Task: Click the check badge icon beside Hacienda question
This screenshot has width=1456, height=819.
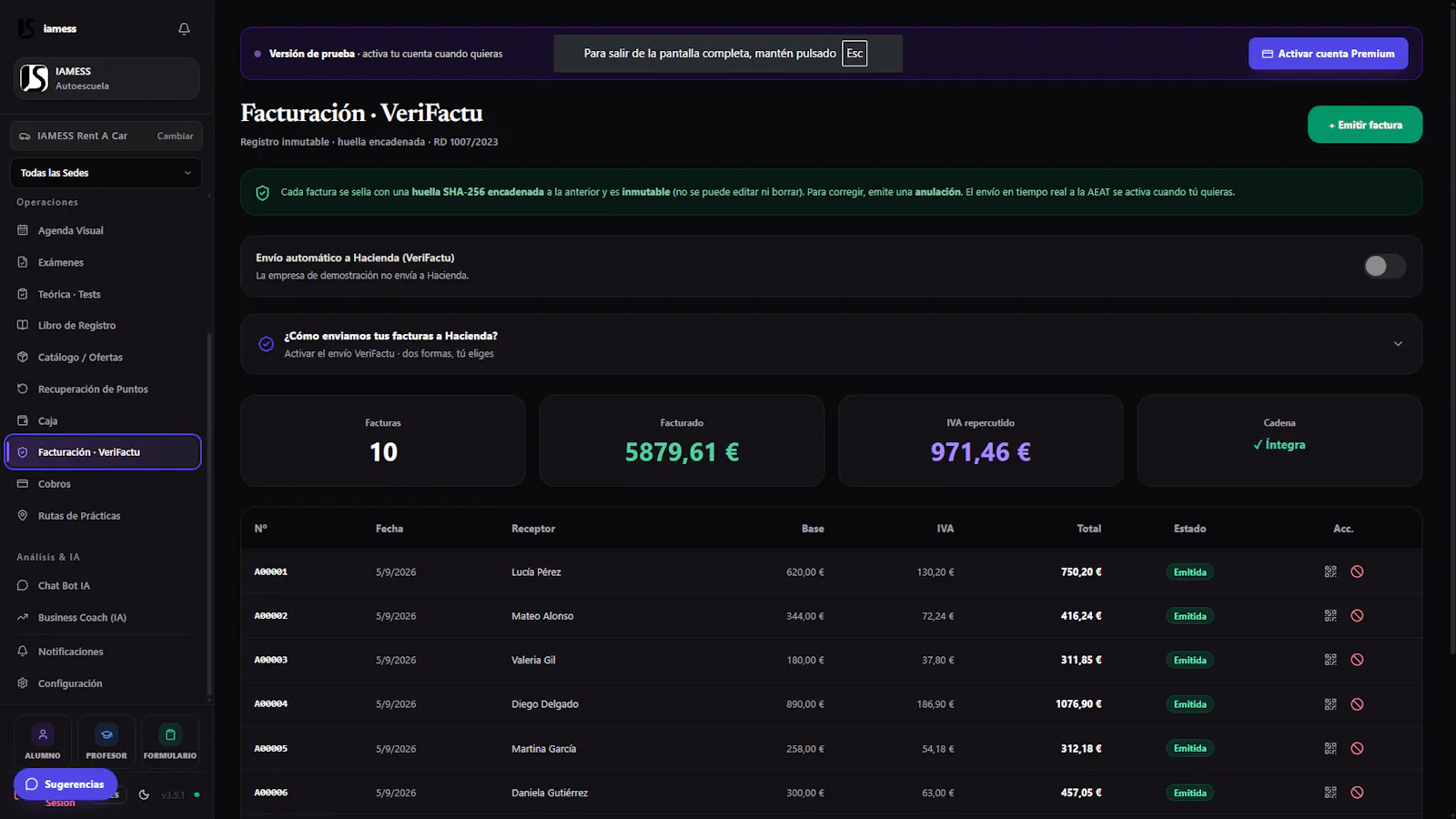Action: click(266, 344)
